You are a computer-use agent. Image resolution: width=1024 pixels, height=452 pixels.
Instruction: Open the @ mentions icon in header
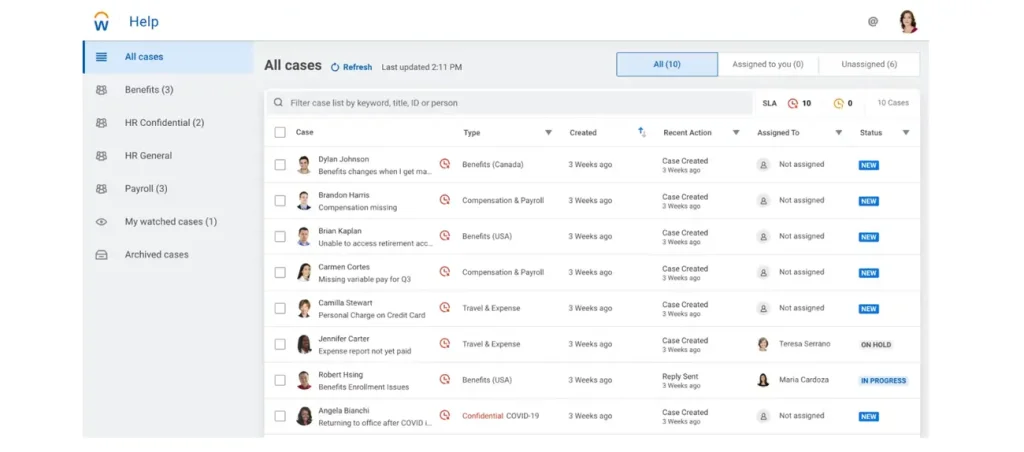(872, 21)
